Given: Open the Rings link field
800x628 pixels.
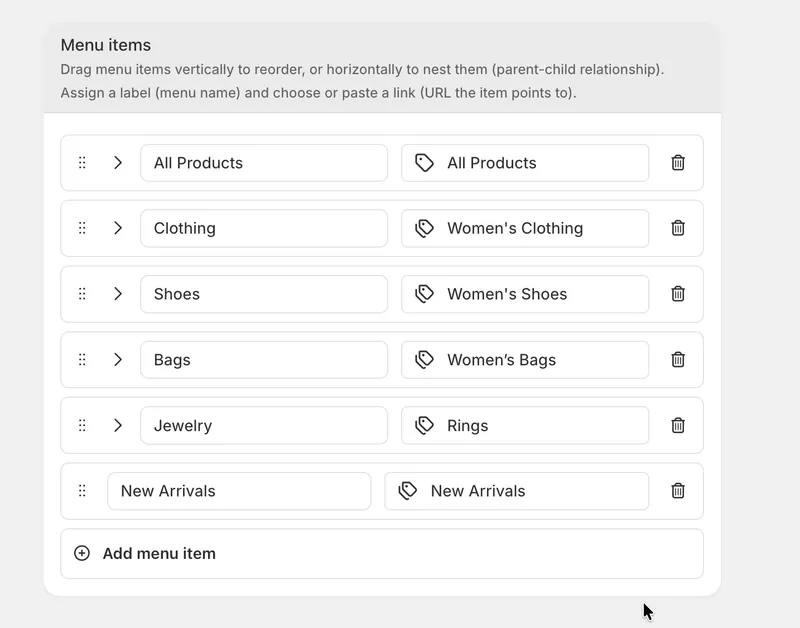Looking at the screenshot, I should (x=525, y=425).
